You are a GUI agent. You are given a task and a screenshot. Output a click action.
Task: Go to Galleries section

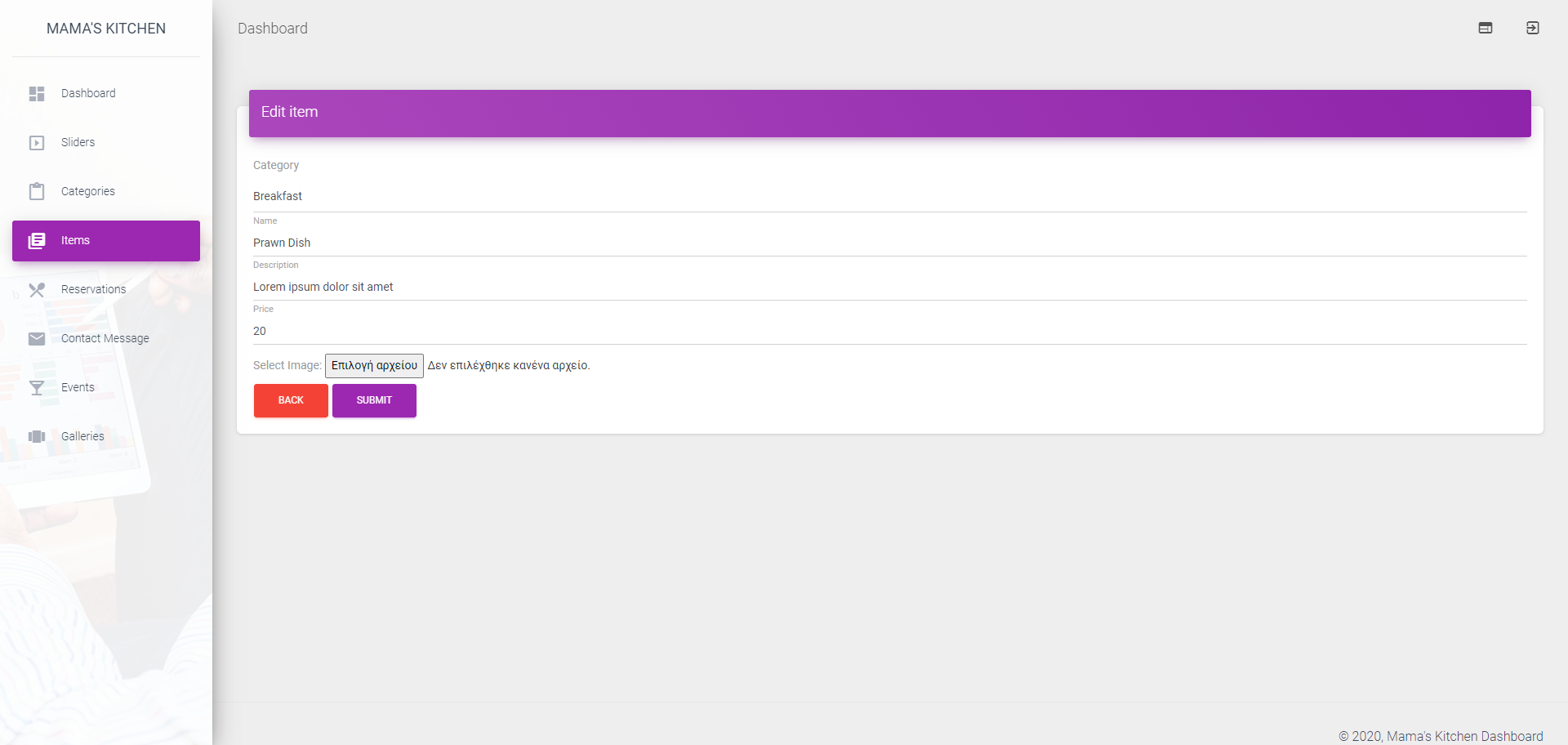coord(106,437)
